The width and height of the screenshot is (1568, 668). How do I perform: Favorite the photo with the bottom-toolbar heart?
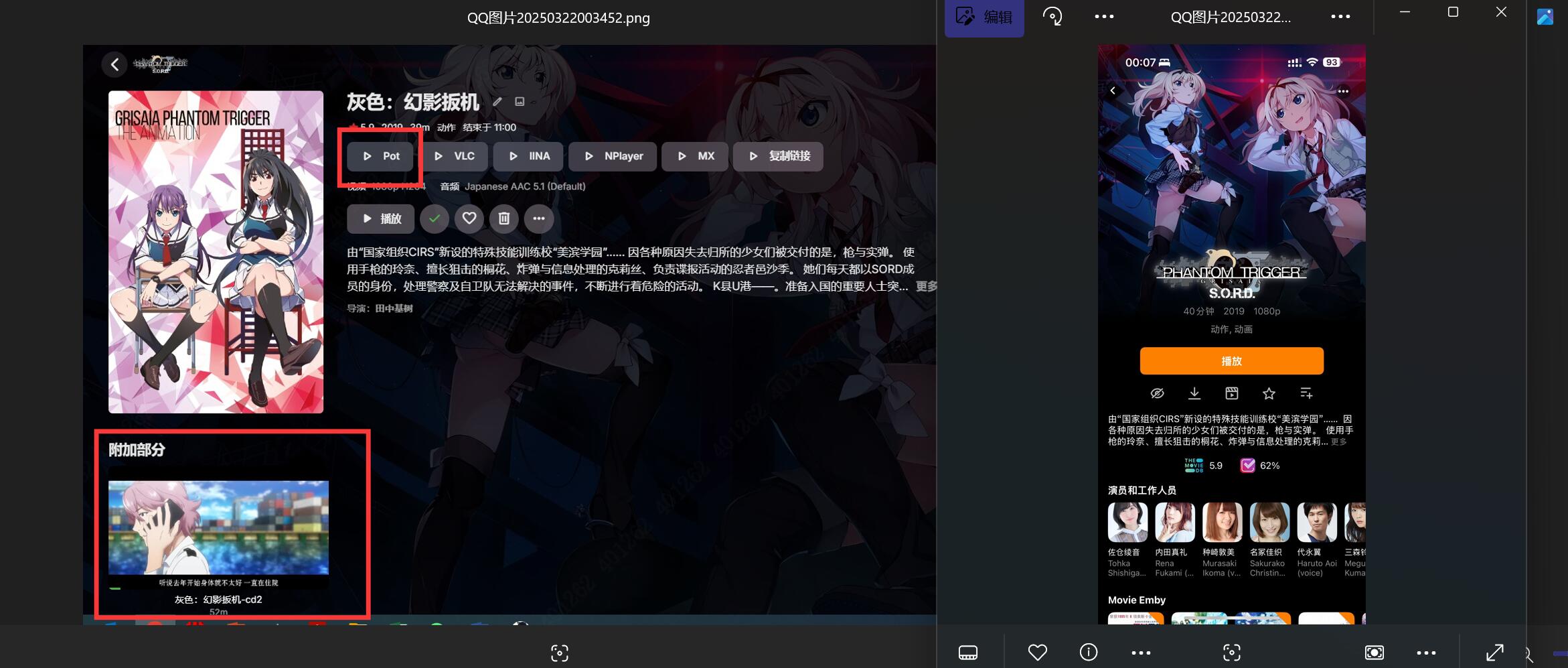pos(1038,652)
